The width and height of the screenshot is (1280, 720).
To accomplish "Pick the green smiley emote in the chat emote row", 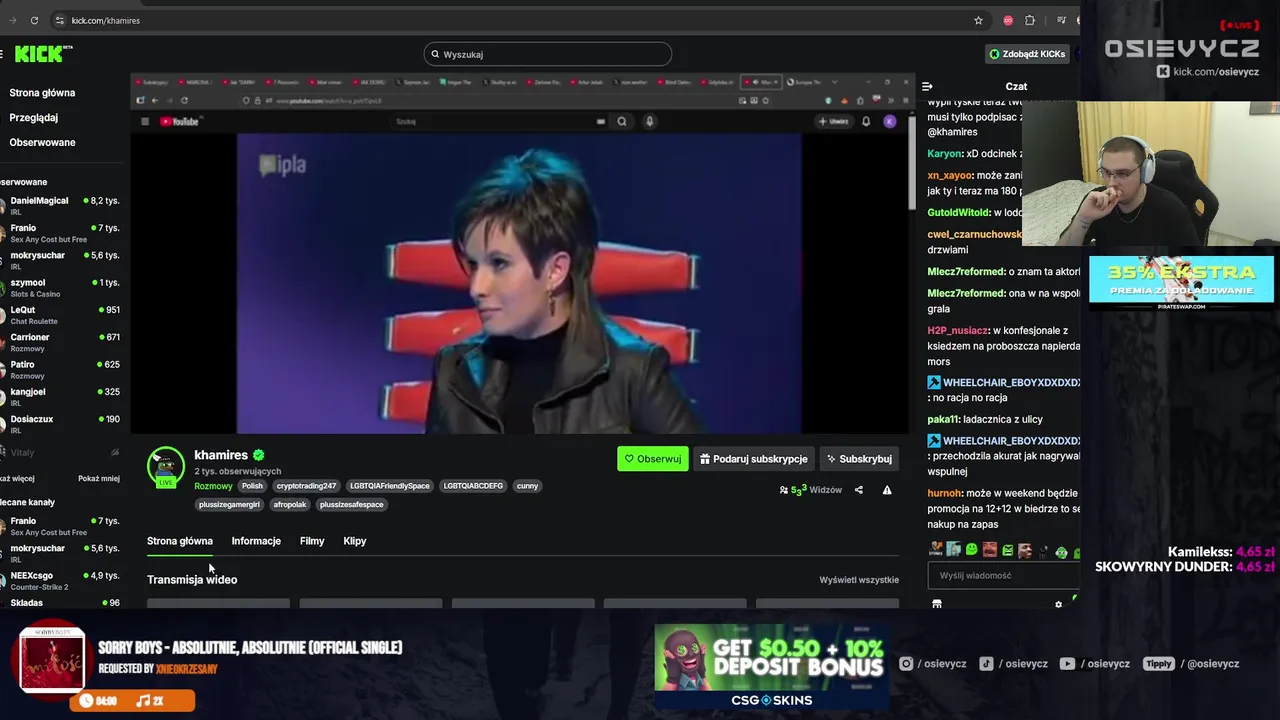I will click(971, 550).
